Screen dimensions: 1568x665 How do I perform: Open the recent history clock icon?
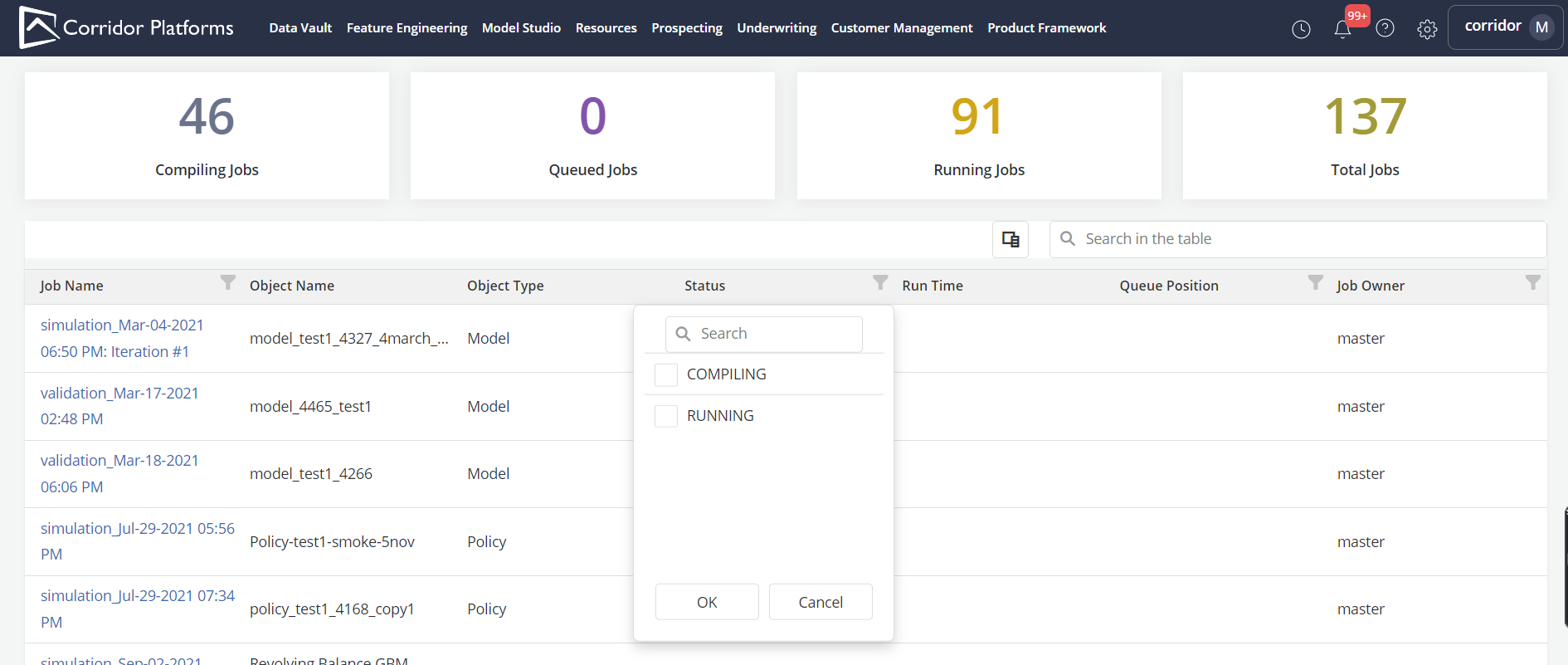pyautogui.click(x=1301, y=29)
